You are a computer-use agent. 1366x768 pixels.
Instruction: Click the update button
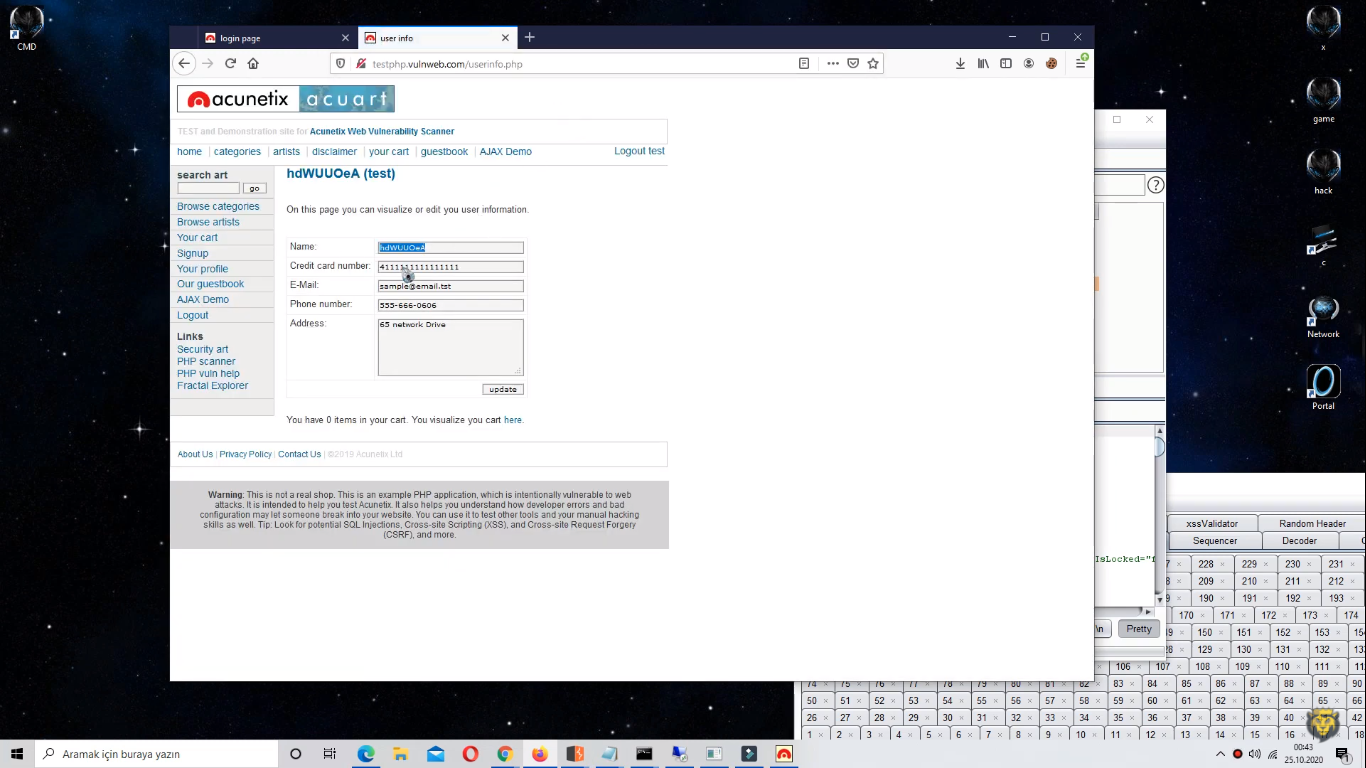[x=503, y=389]
